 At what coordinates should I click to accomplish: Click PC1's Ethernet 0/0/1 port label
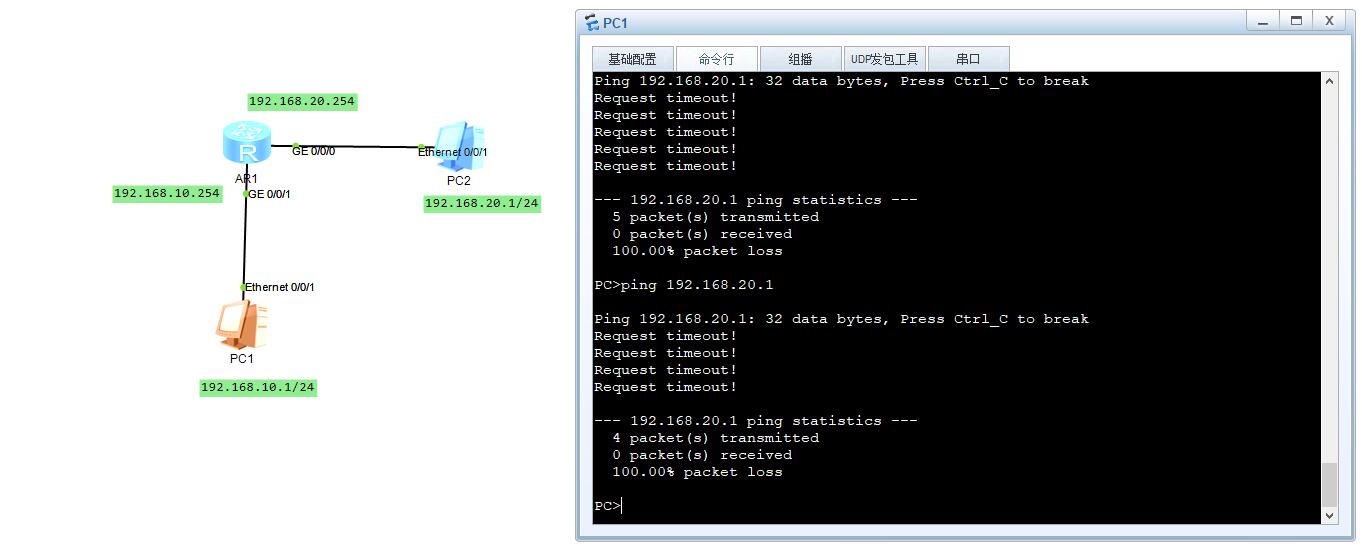[280, 287]
